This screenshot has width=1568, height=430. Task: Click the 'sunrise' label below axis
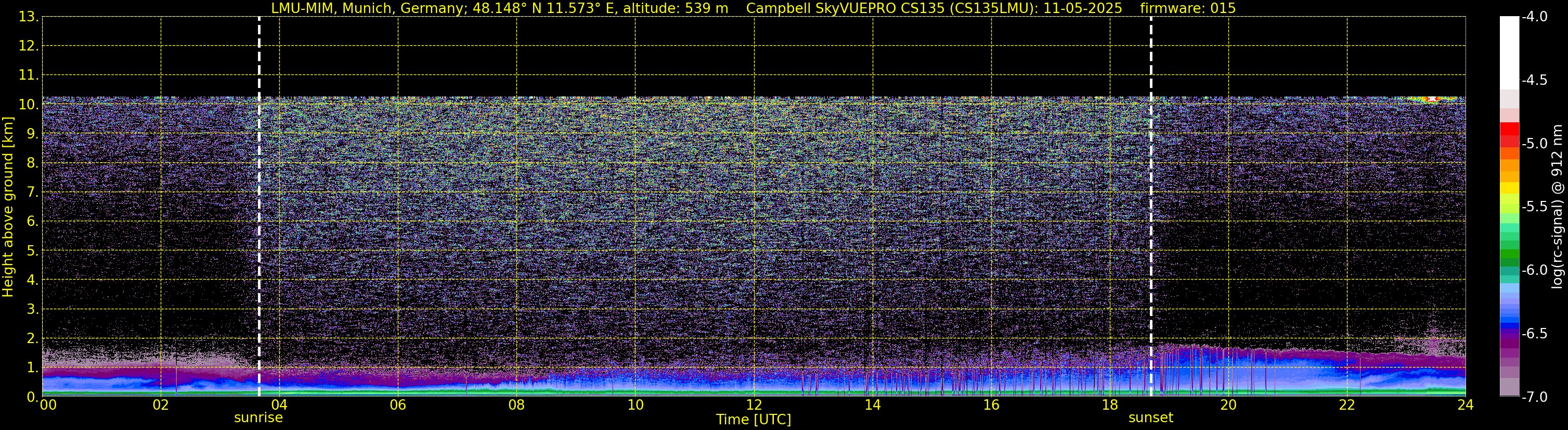coord(258,418)
